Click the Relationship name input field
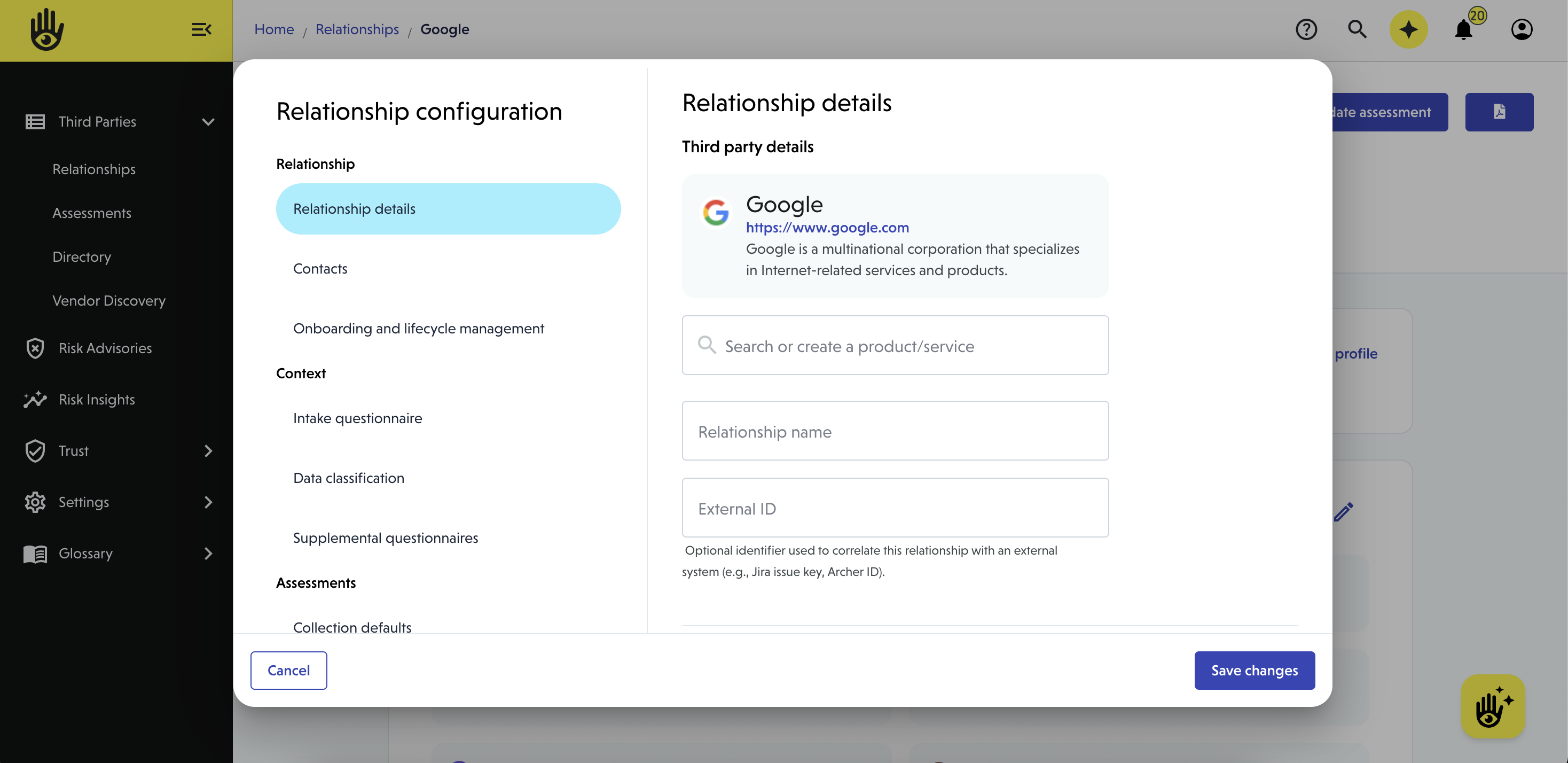1568x763 pixels. [x=895, y=431]
